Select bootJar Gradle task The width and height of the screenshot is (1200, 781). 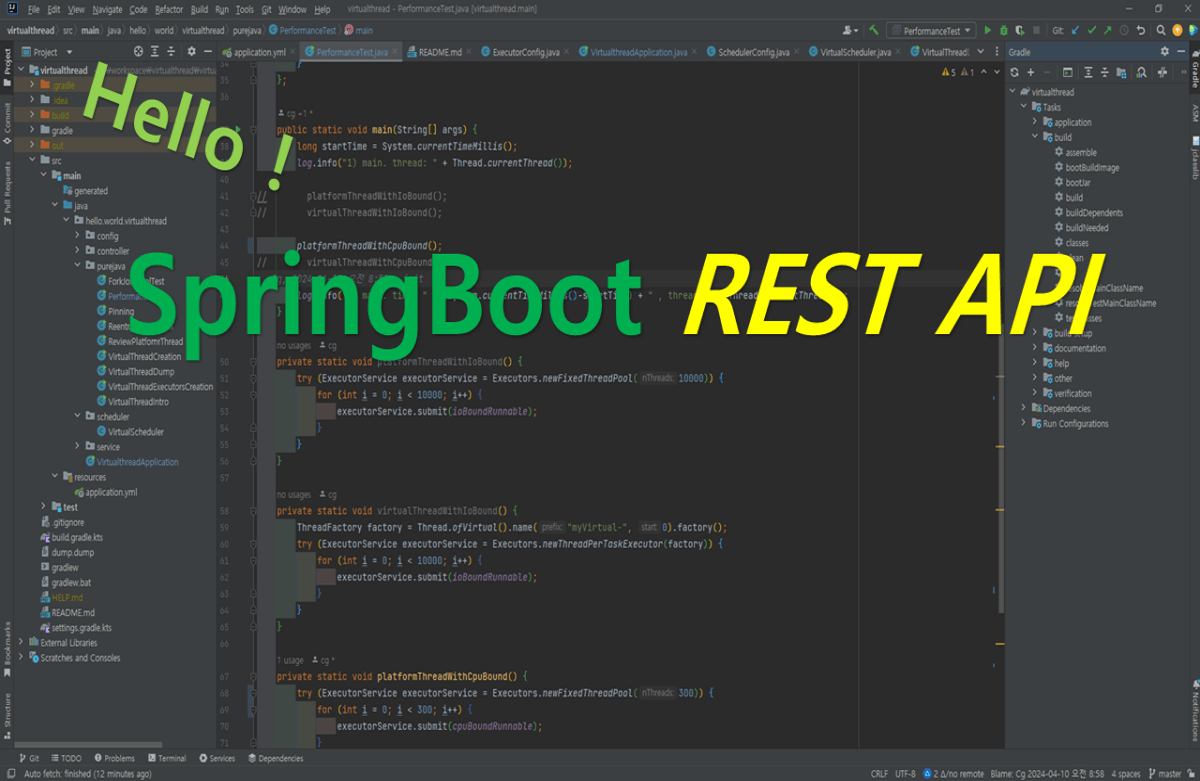[1076, 183]
